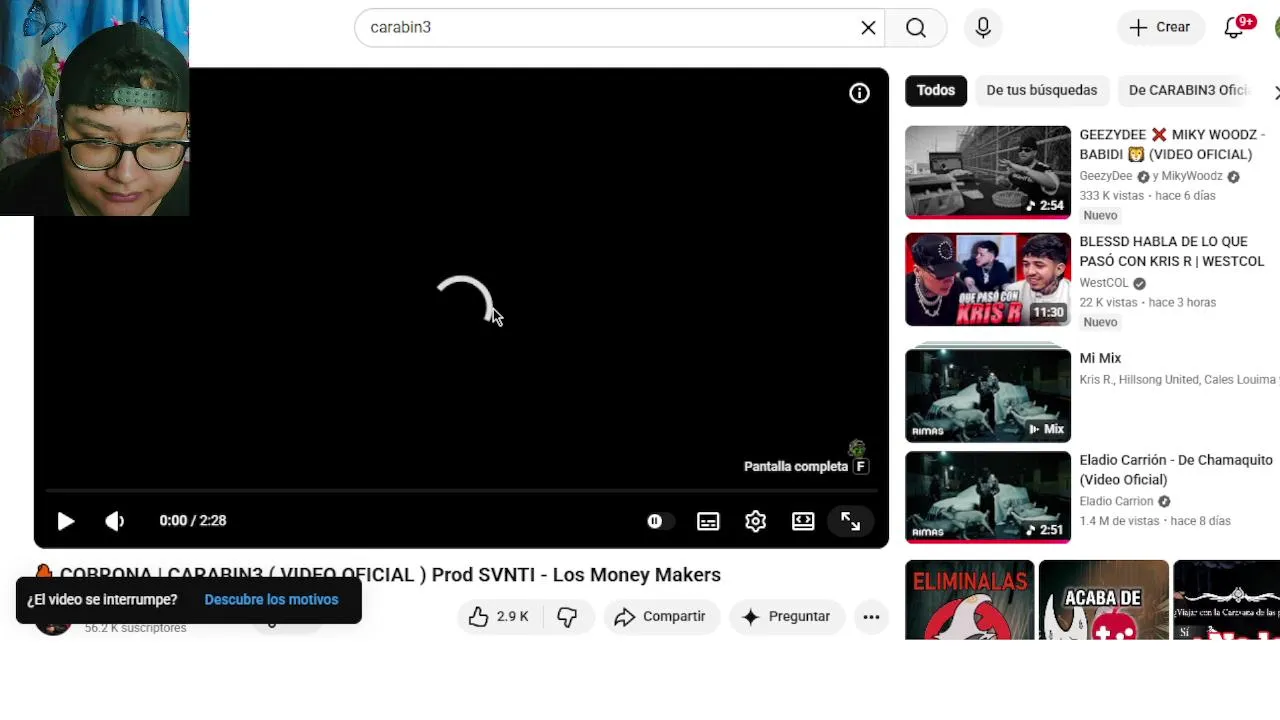Viewport: 1280px width, 720px height.
Task: Open BLESSD HABLA DE LO QUE PASÓ video thumbnail
Action: coord(988,279)
